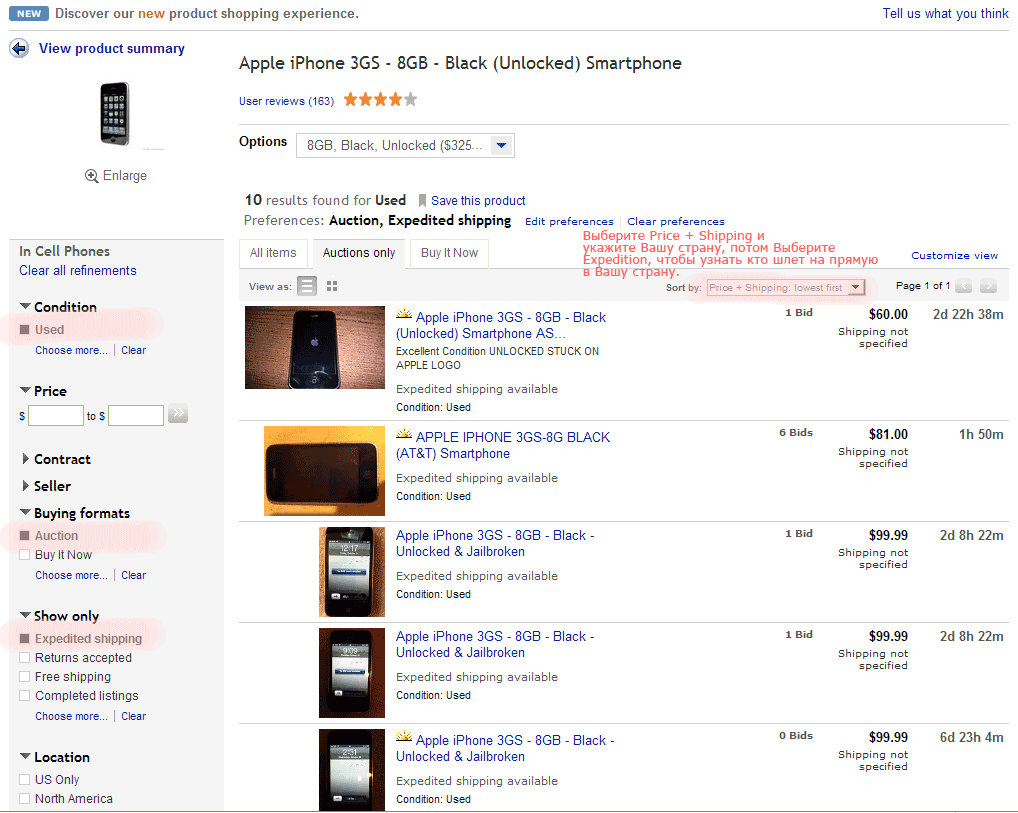Screen dimensions: 1018x813
Task: Submit price range with the arrows button
Action: point(178,413)
